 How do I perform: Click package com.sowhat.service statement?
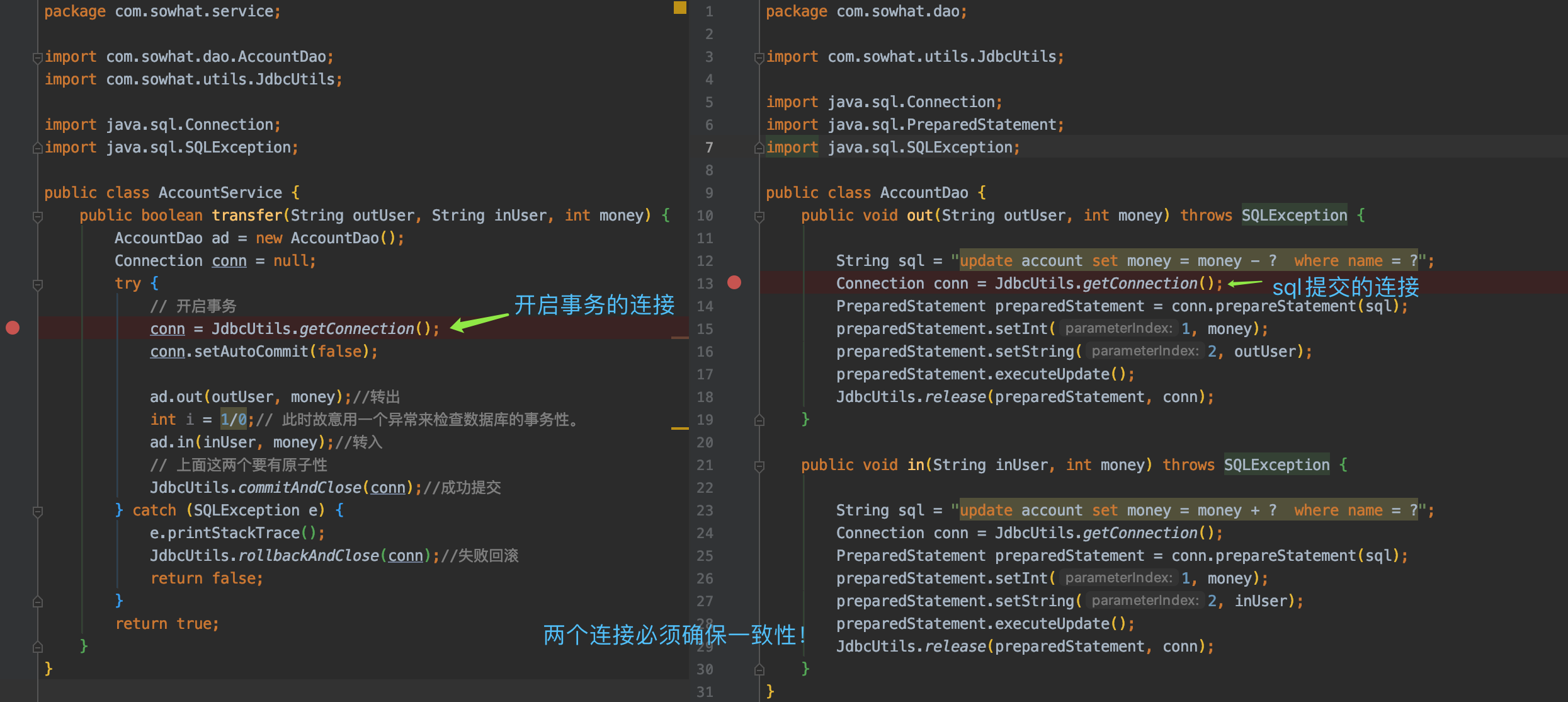pyautogui.click(x=162, y=11)
